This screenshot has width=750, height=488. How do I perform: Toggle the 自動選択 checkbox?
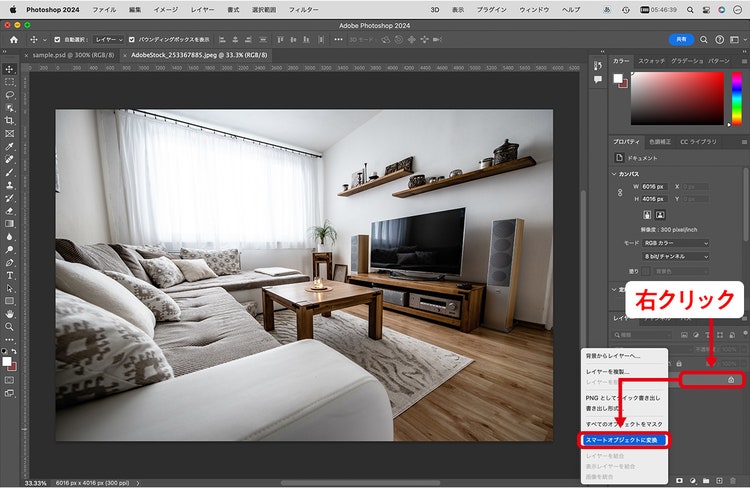[57, 40]
